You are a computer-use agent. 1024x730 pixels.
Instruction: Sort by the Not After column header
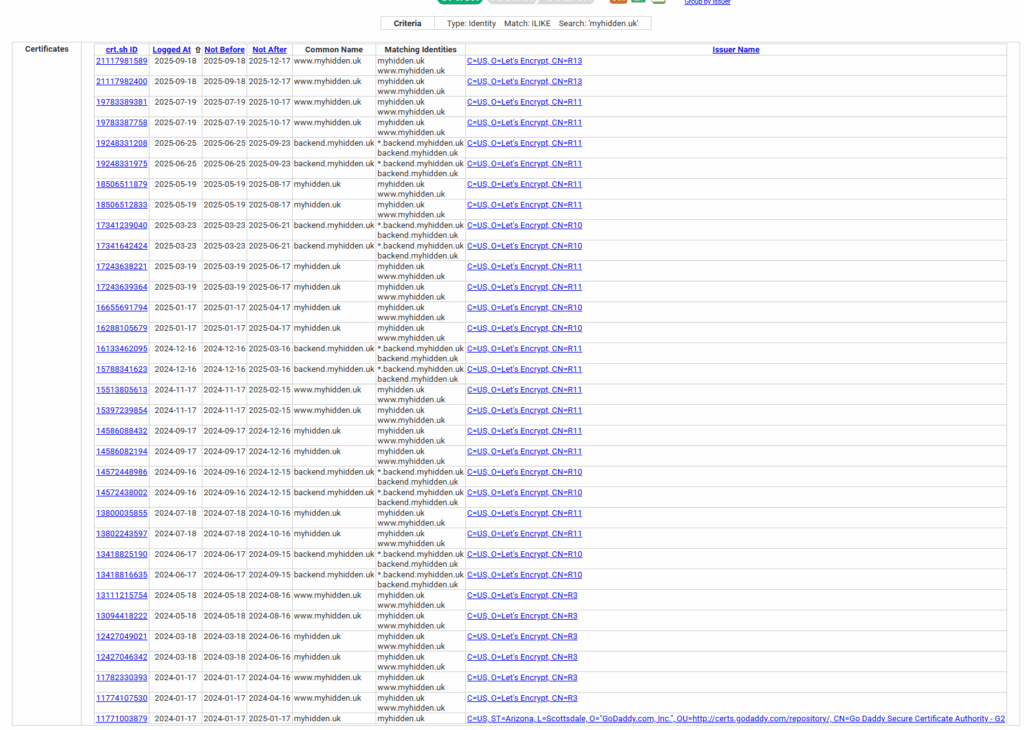pos(269,50)
